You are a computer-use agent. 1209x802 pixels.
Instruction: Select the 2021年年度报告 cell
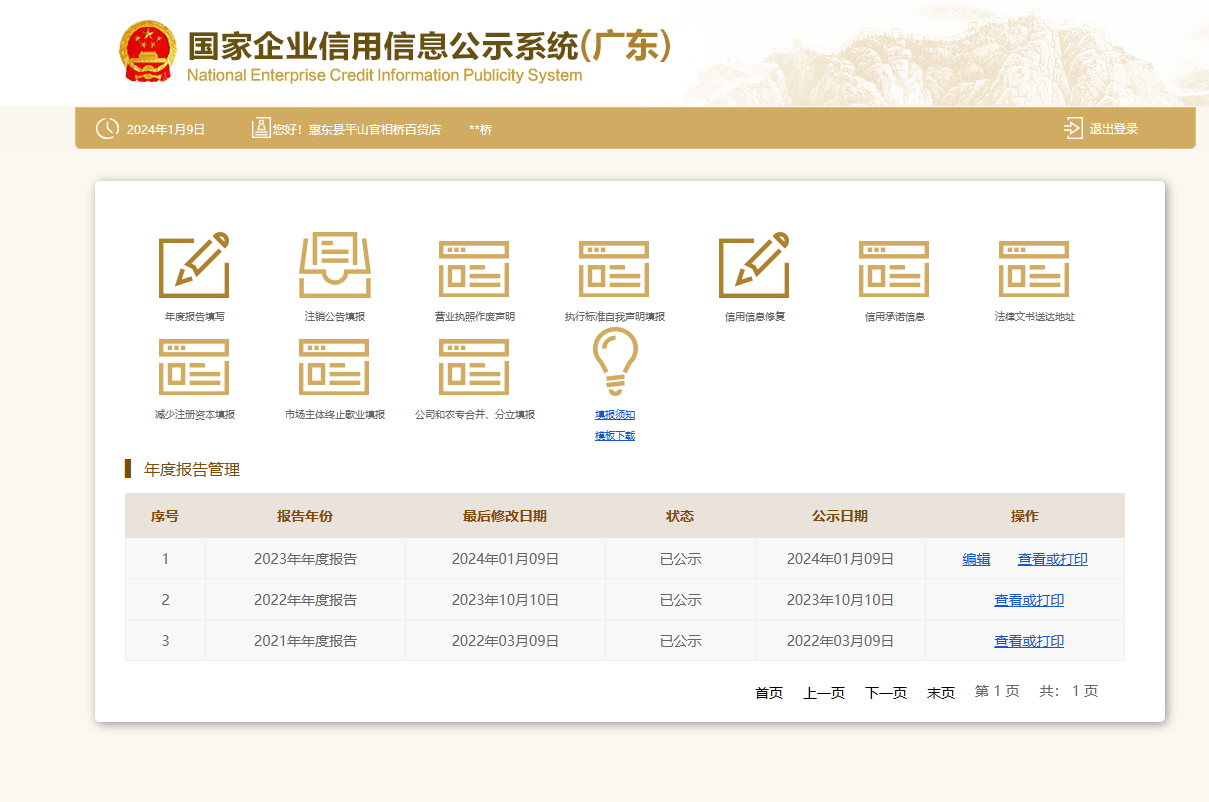305,641
